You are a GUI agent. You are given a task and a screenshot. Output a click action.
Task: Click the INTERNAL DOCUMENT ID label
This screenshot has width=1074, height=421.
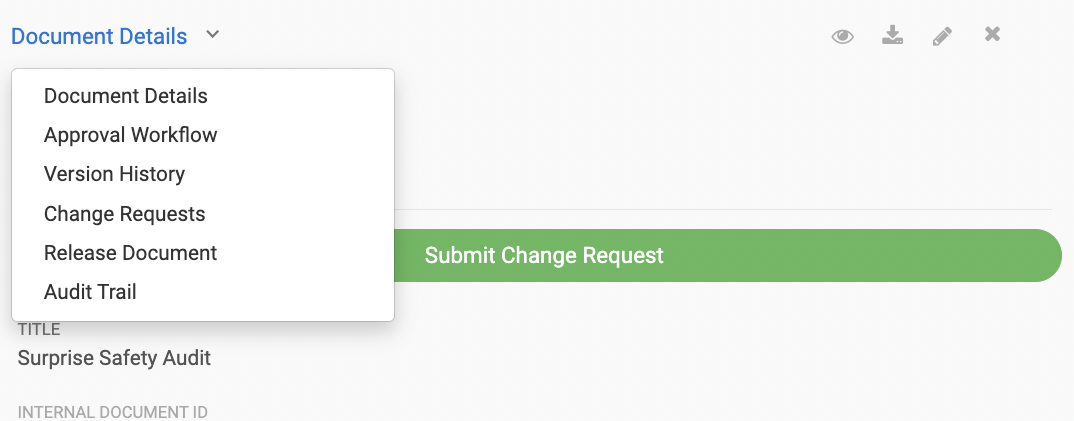[112, 412]
